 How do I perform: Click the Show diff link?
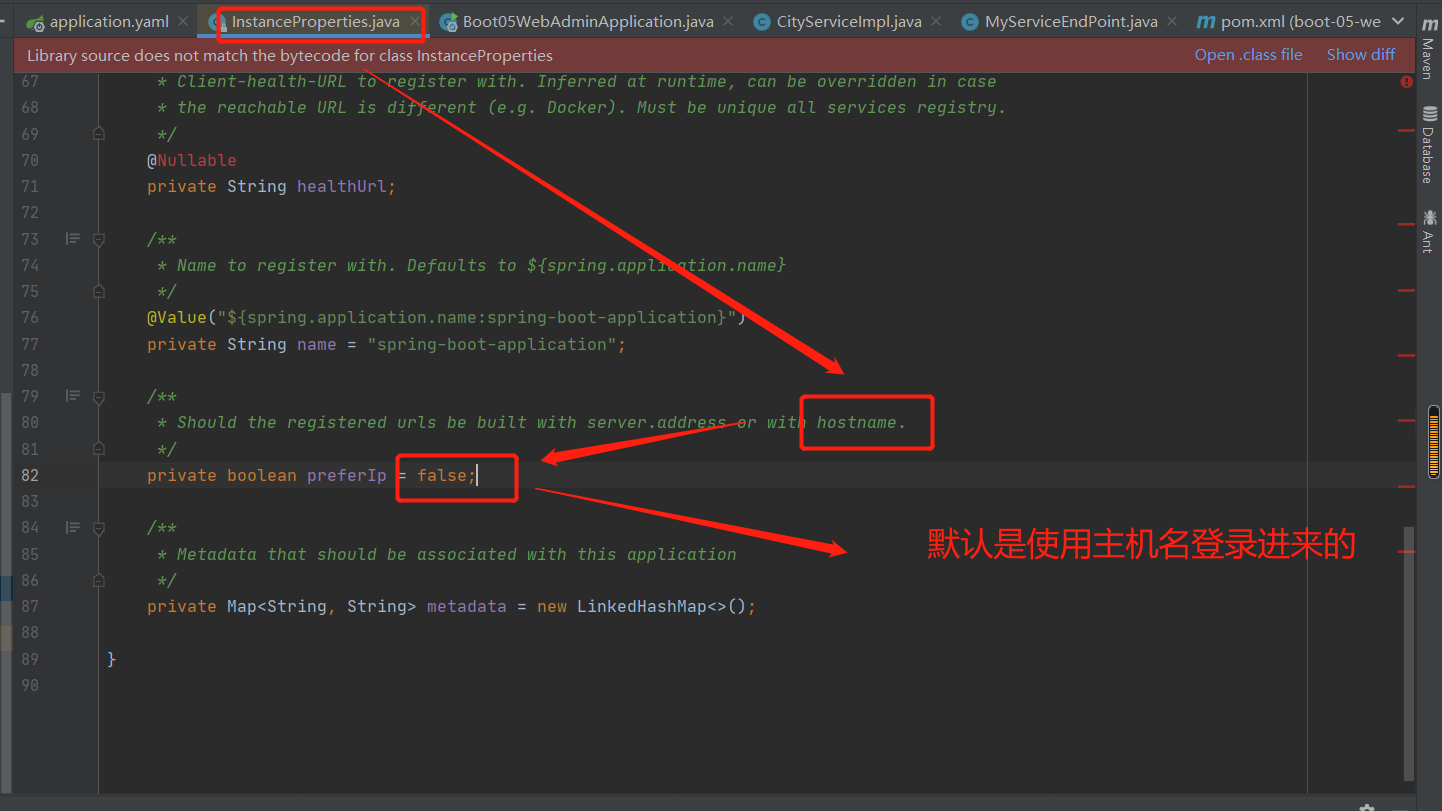click(x=1360, y=55)
